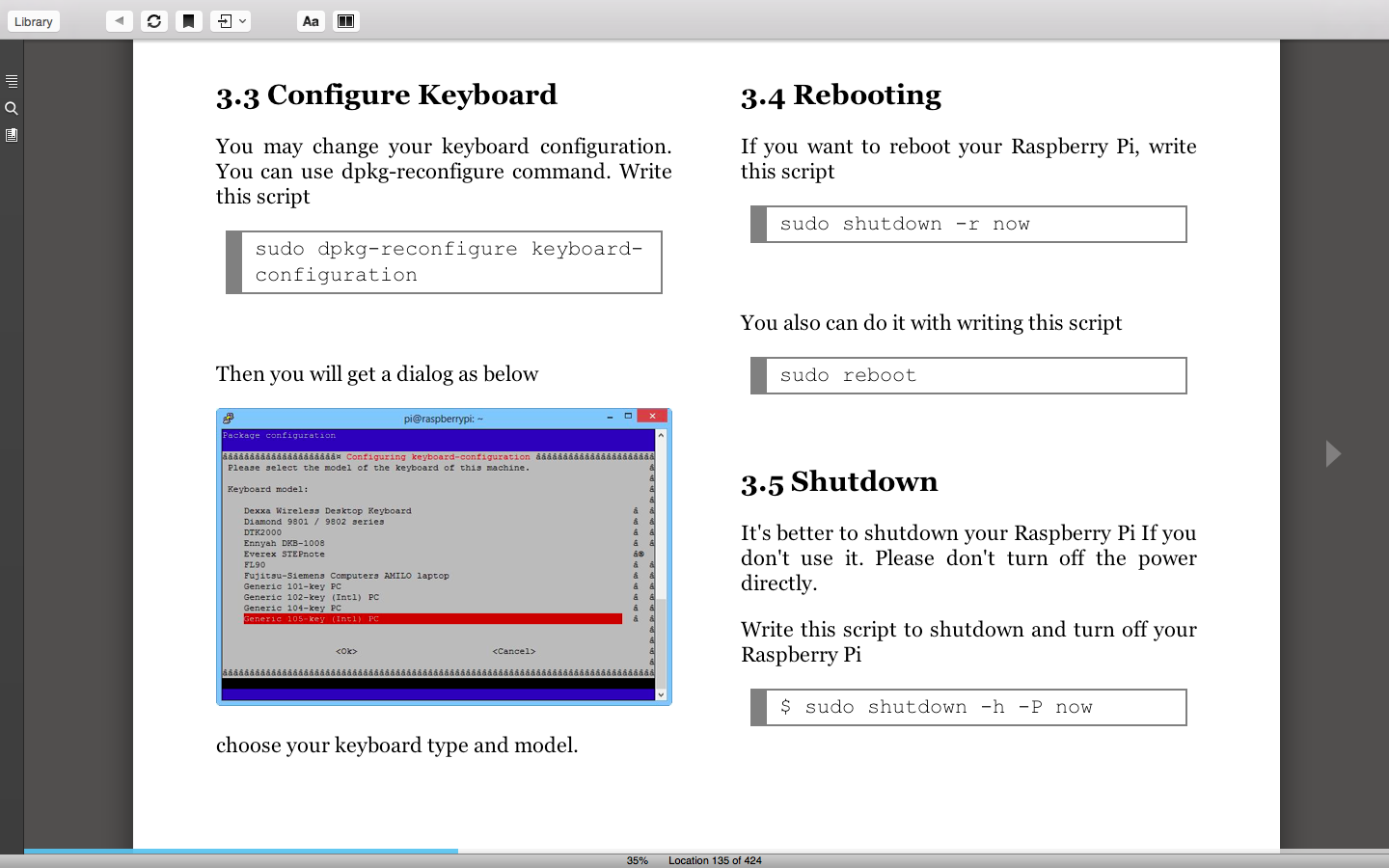The height and width of the screenshot is (868, 1389).
Task: Click the 'sudo shutdown -r now' code
Action: (968, 224)
